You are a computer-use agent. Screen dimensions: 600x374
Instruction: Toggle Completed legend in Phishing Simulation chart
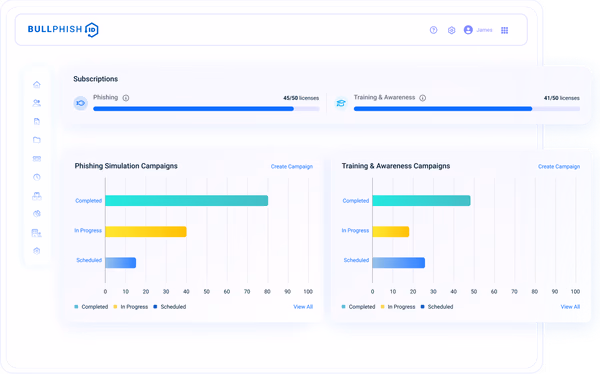point(91,307)
